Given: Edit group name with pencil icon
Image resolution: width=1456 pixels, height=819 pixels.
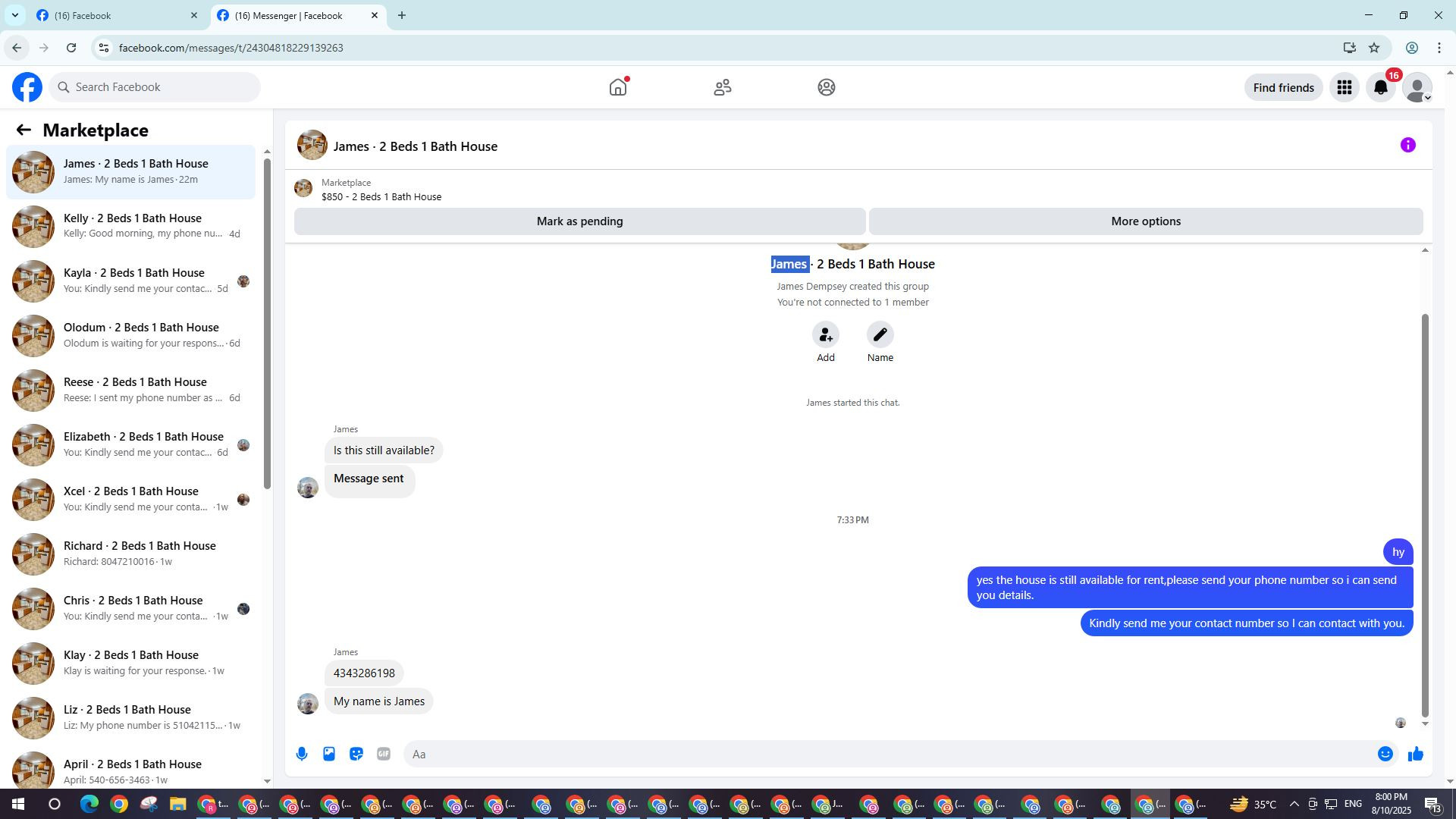Looking at the screenshot, I should coord(880,335).
